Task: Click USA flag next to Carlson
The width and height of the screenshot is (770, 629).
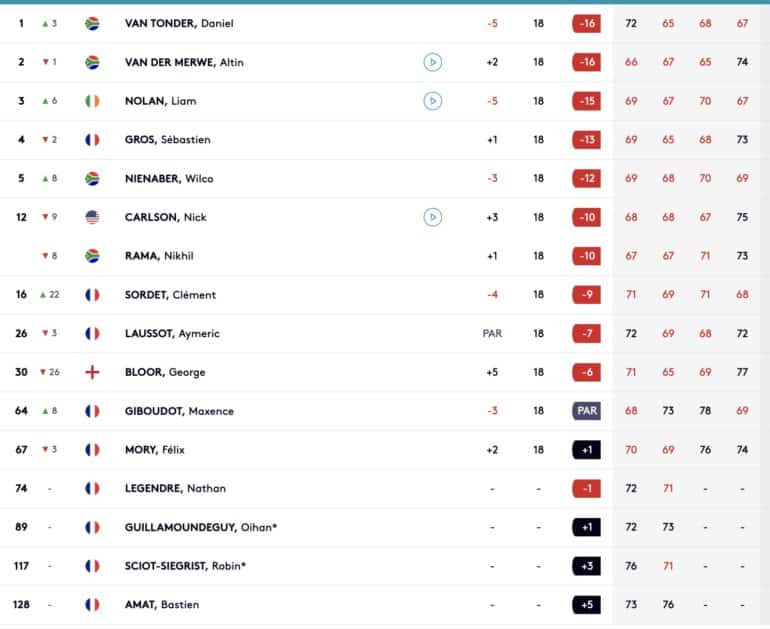Action: 92,217
